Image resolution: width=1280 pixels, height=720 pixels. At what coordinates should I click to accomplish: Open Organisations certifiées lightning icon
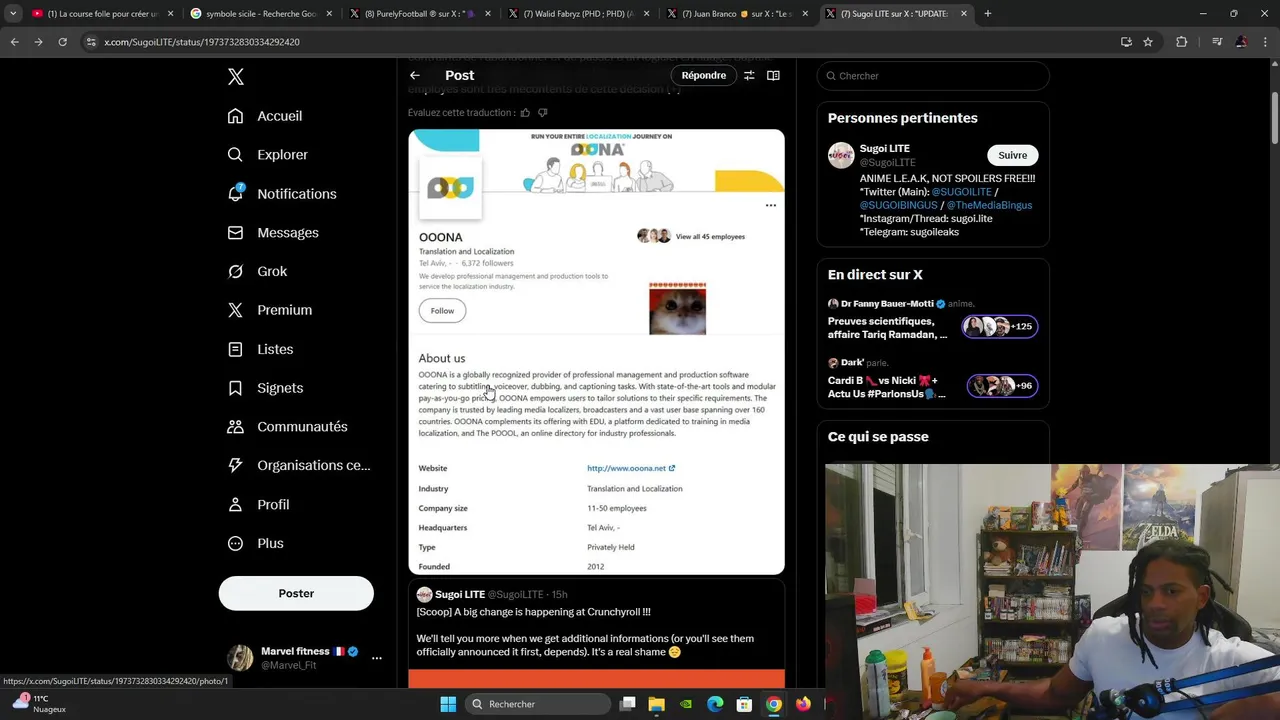coord(235,465)
